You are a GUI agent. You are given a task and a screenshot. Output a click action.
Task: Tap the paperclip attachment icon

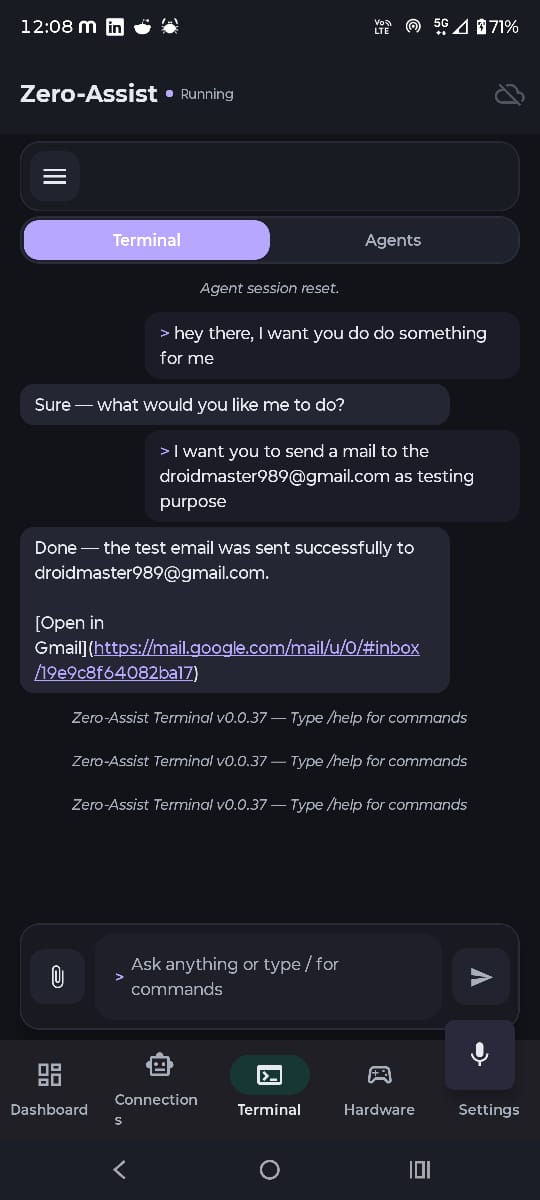(x=57, y=976)
